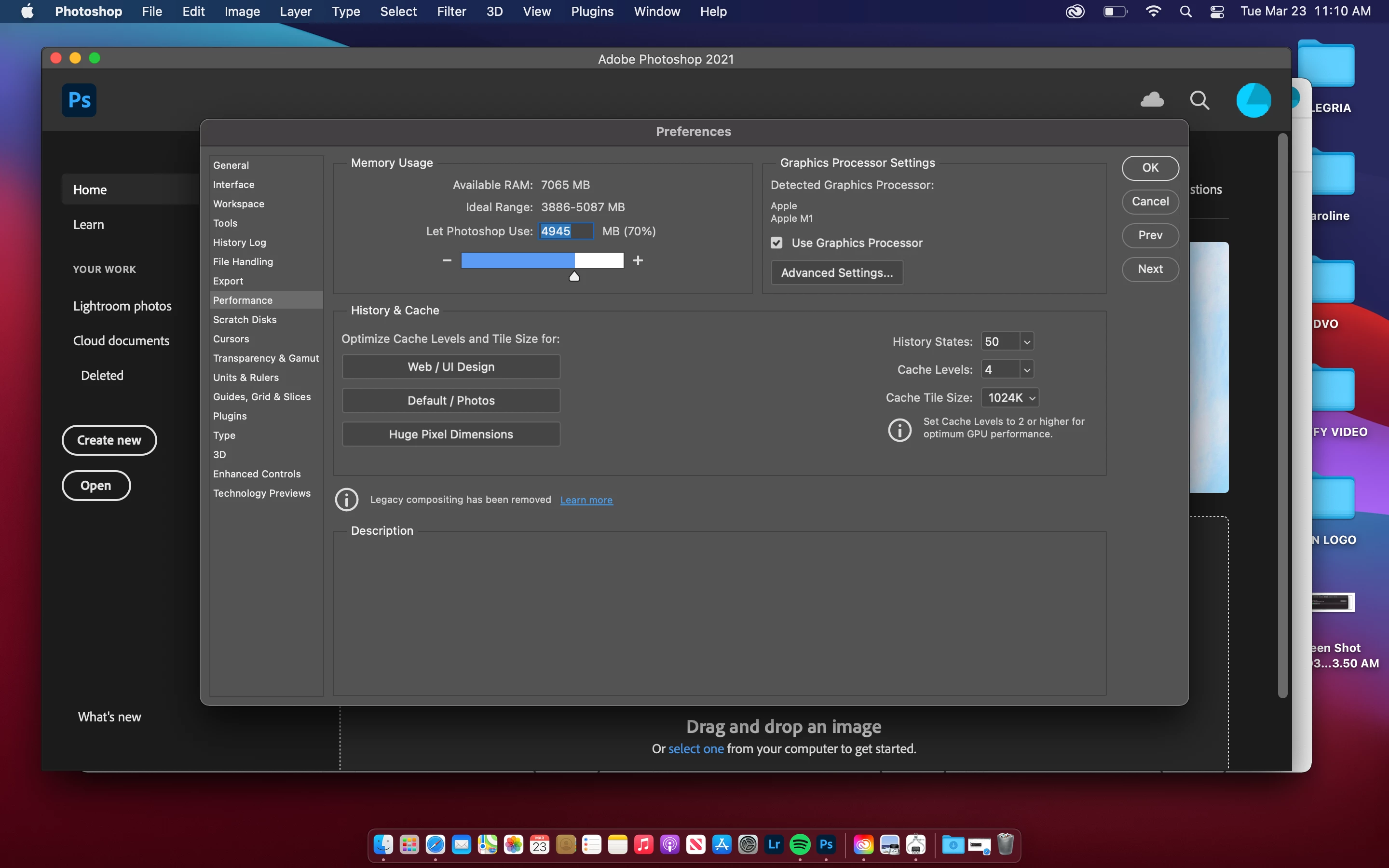Expand the Cache Levels dropdown
Image resolution: width=1389 pixels, height=868 pixels.
click(x=1027, y=370)
